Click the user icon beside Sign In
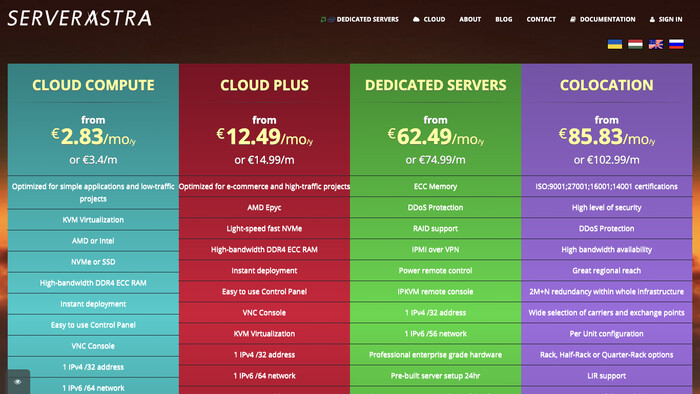 click(652, 19)
